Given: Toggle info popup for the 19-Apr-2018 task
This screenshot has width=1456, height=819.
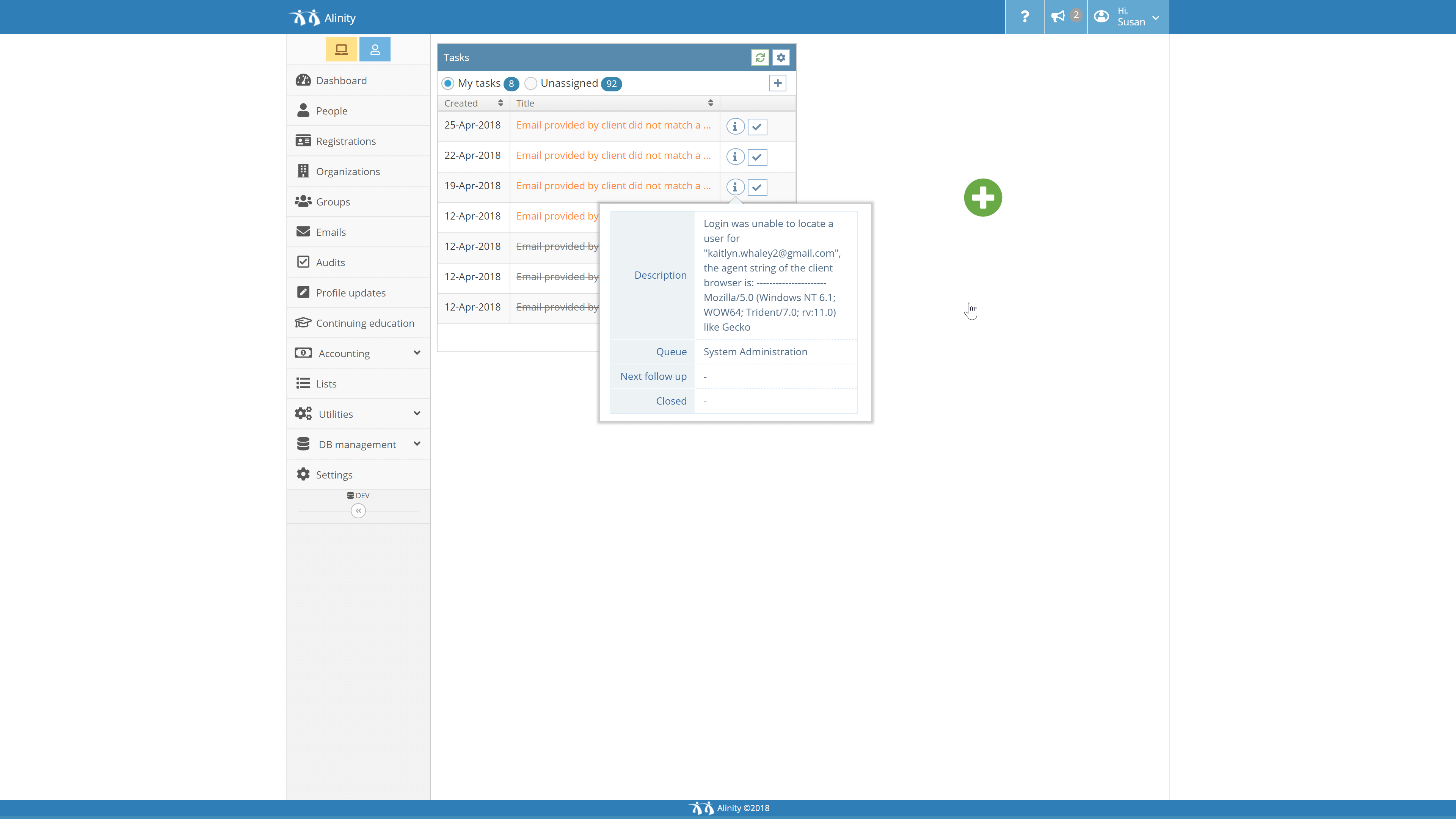Looking at the screenshot, I should tap(735, 187).
